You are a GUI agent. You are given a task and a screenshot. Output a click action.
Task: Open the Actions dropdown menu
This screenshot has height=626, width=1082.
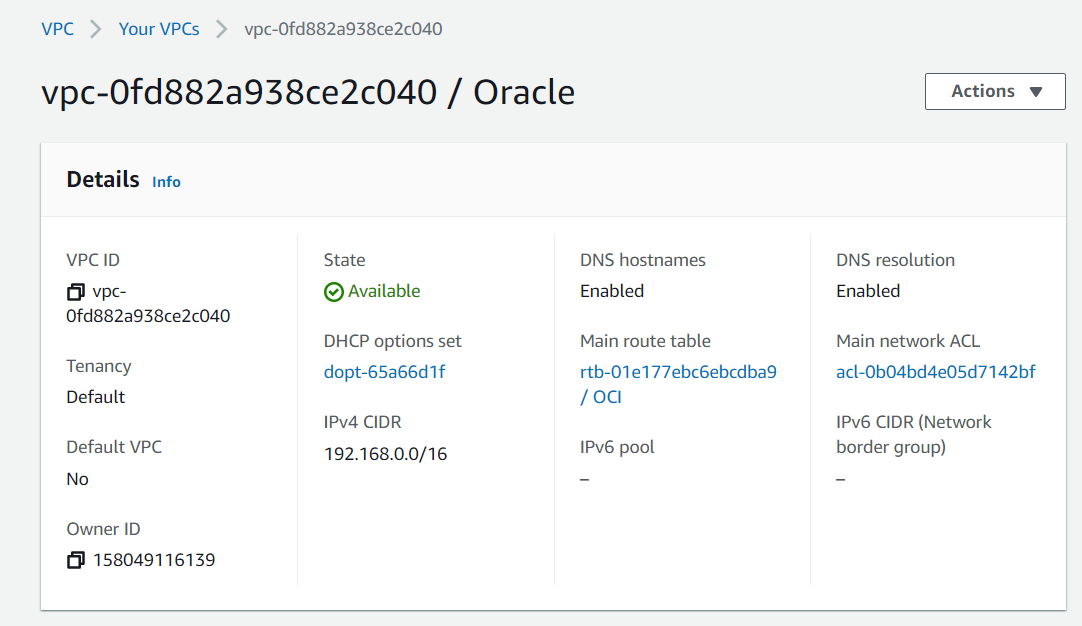pos(995,91)
